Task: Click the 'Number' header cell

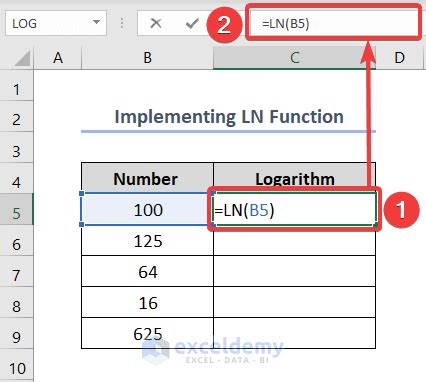Action: point(147,178)
